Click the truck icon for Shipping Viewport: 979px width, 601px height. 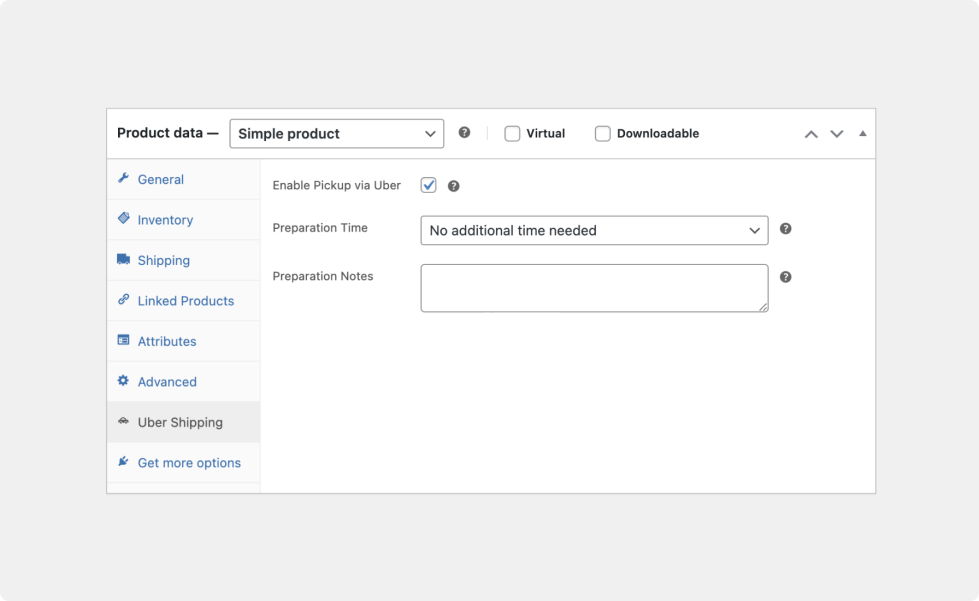(x=123, y=260)
